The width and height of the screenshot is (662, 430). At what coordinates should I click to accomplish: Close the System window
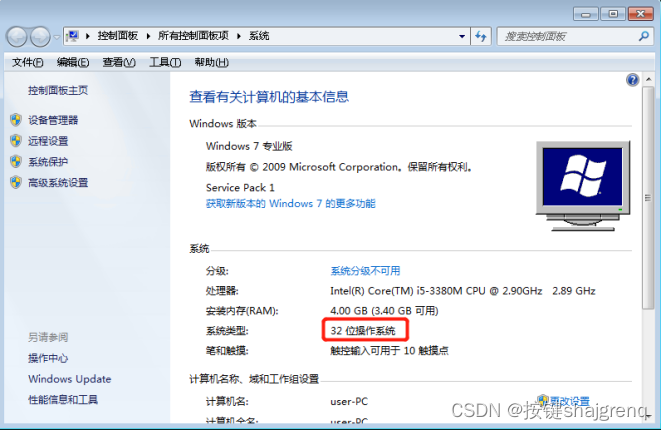(x=640, y=14)
